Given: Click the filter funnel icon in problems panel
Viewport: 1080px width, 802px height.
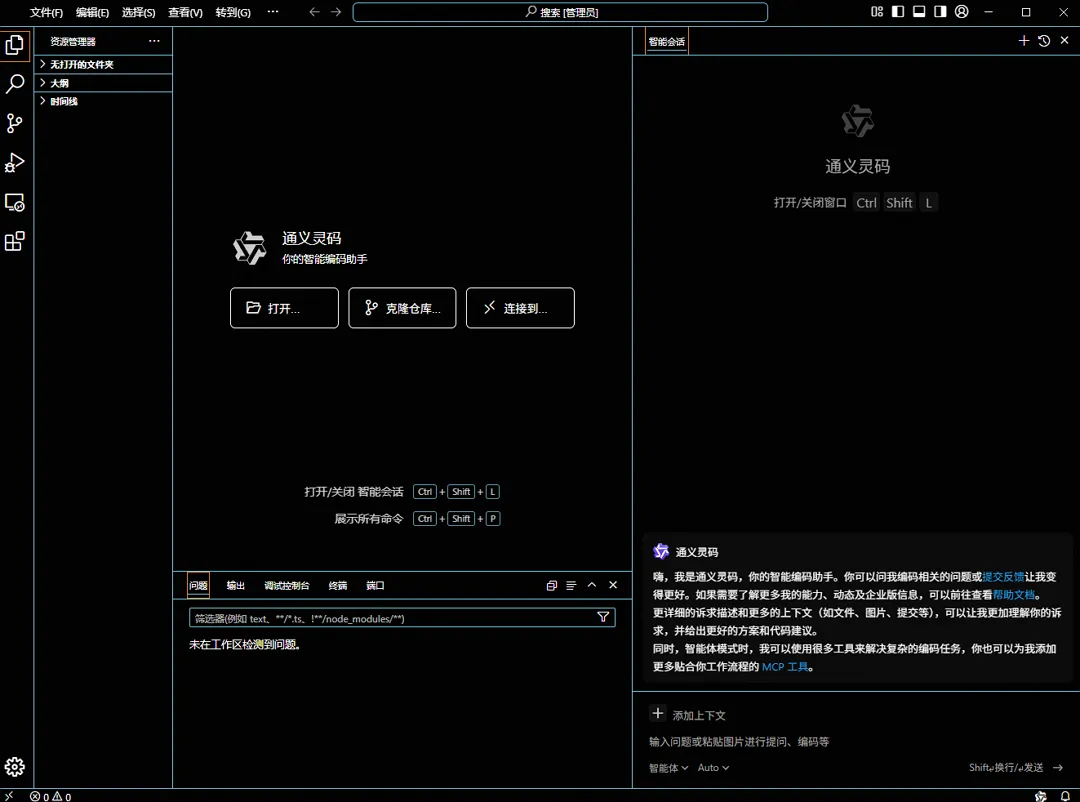Looking at the screenshot, I should (x=603, y=617).
